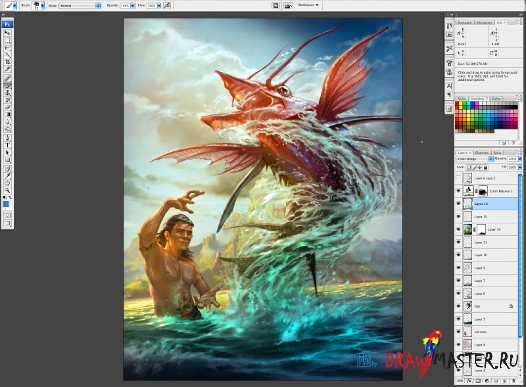Select the Crop tool in toolbox
Image resolution: width=526 pixels, height=387 pixels.
7,62
